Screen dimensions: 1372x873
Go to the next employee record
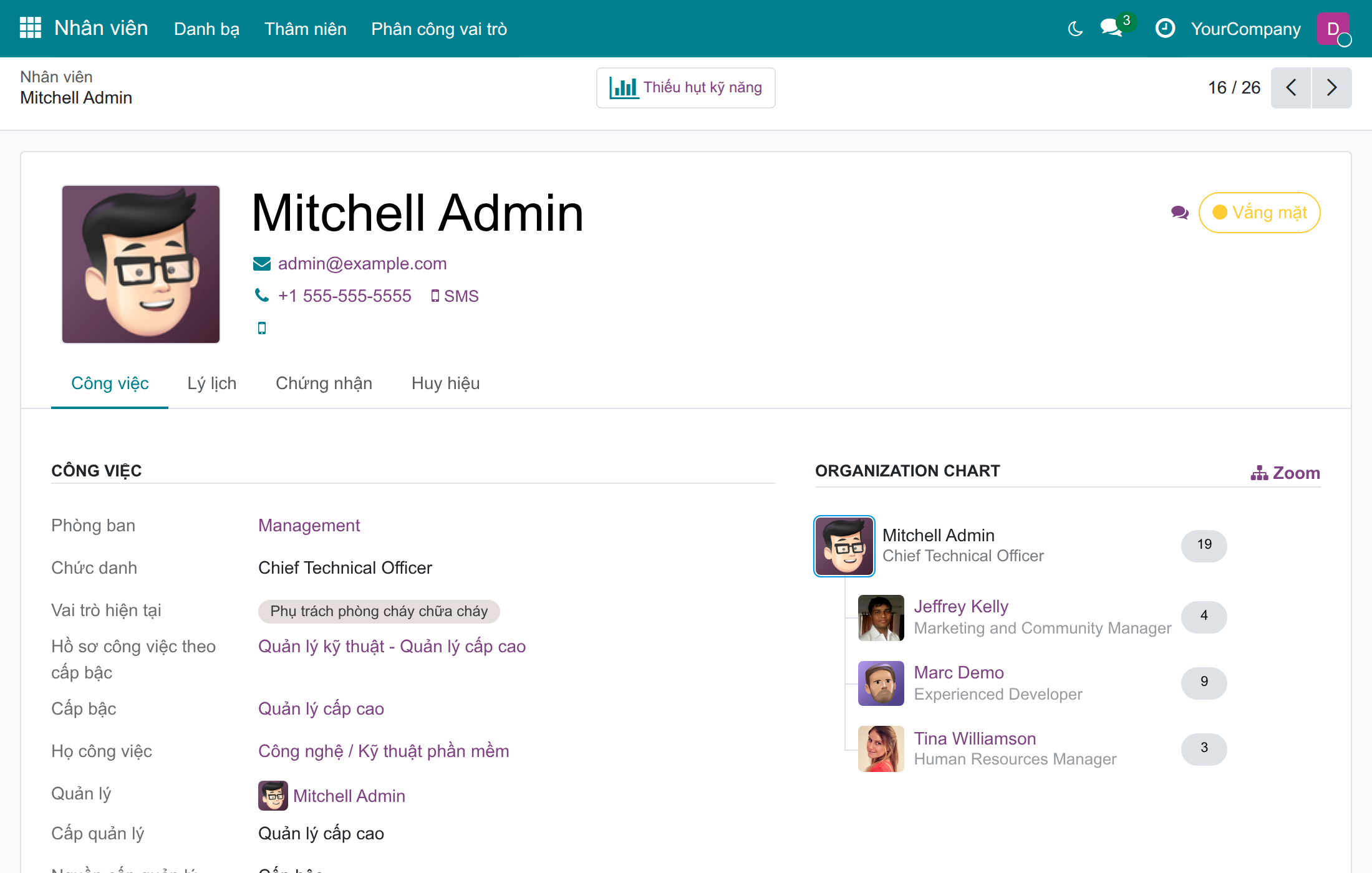(x=1331, y=87)
